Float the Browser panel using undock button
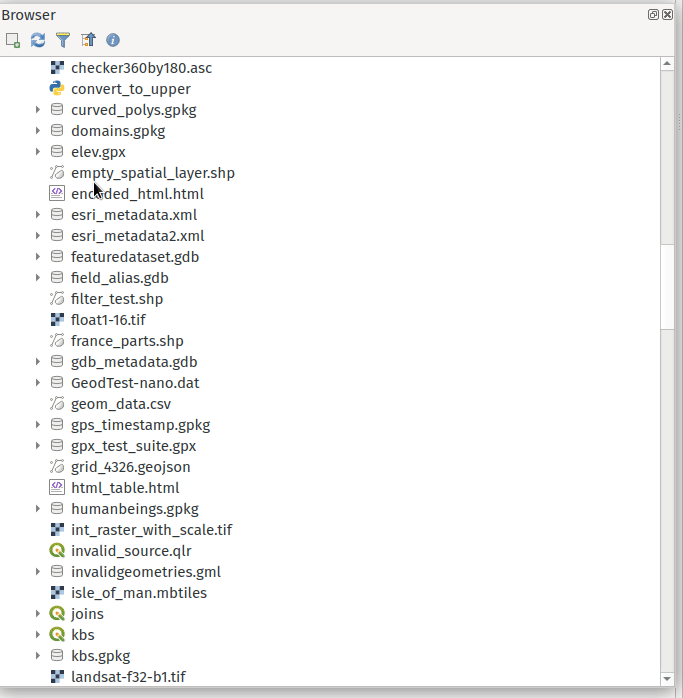The width and height of the screenshot is (683, 698). [x=654, y=15]
